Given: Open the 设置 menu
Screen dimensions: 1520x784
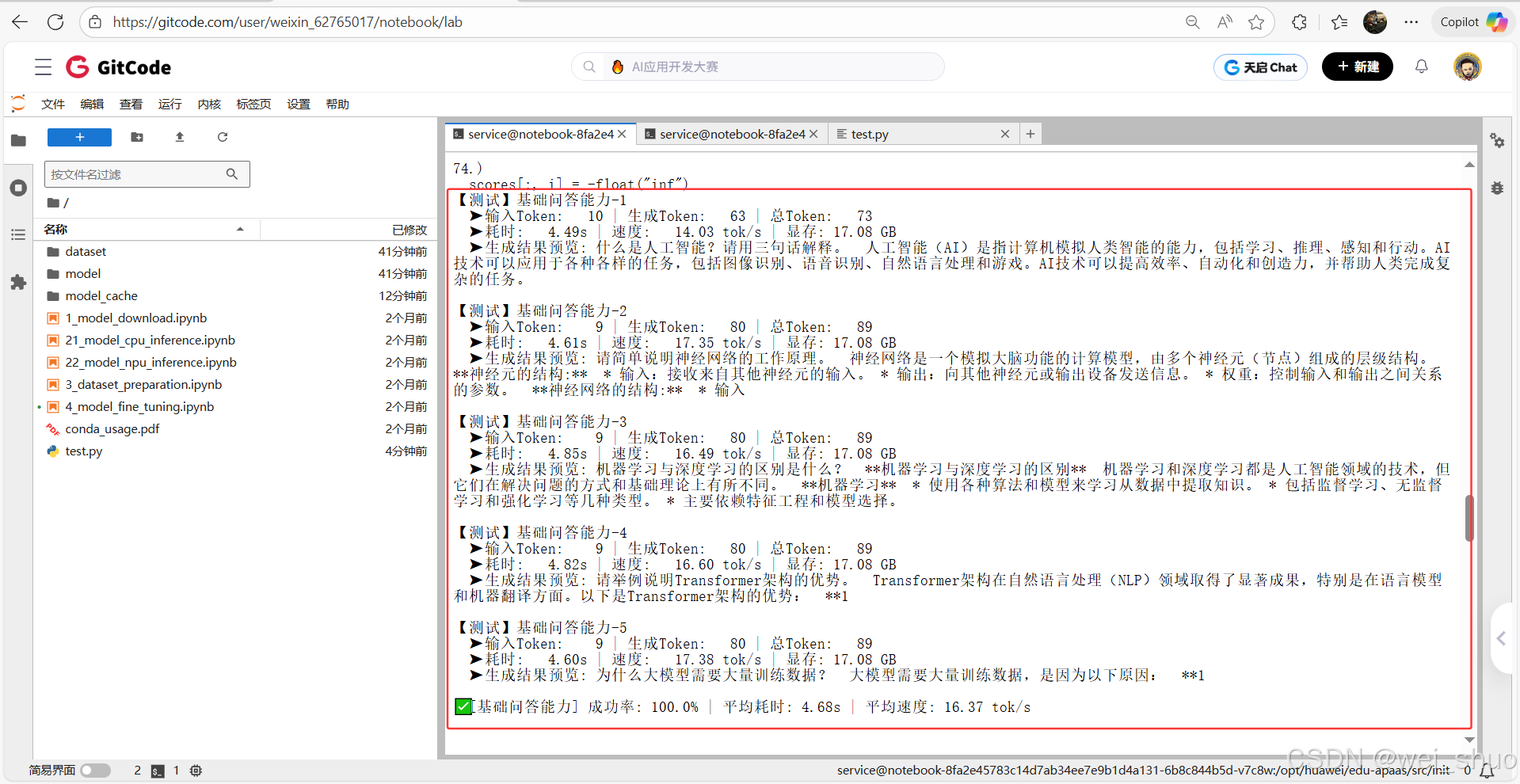Looking at the screenshot, I should [299, 104].
